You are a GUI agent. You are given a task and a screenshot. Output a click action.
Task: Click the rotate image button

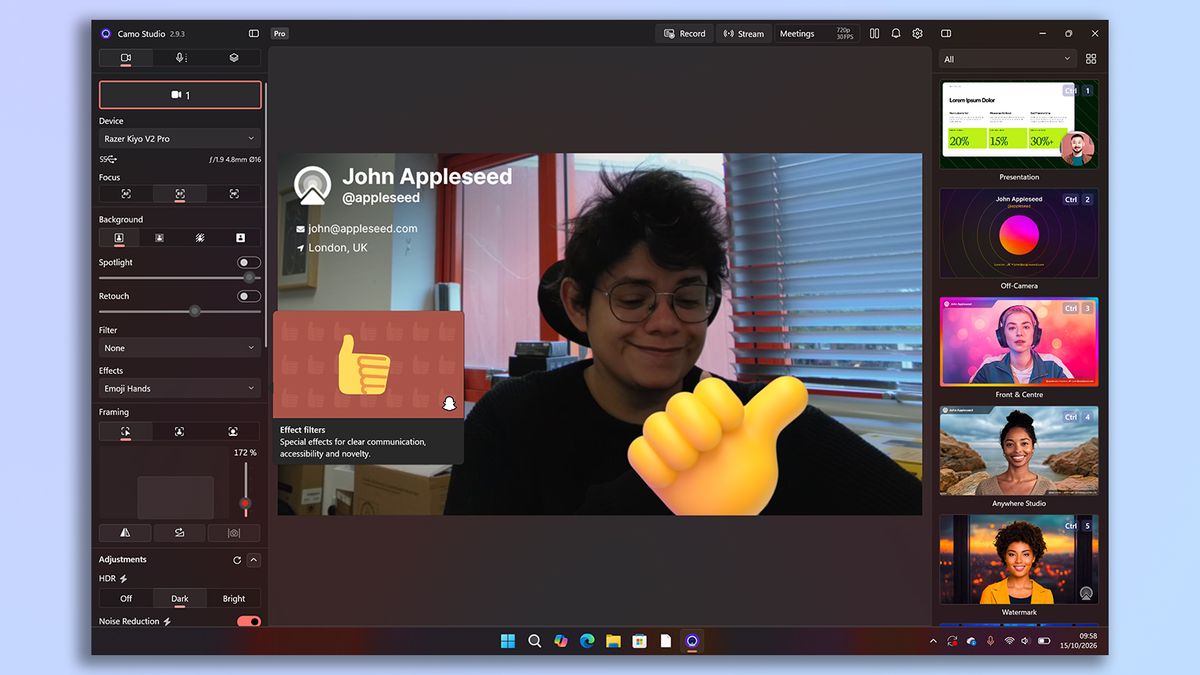(180, 533)
